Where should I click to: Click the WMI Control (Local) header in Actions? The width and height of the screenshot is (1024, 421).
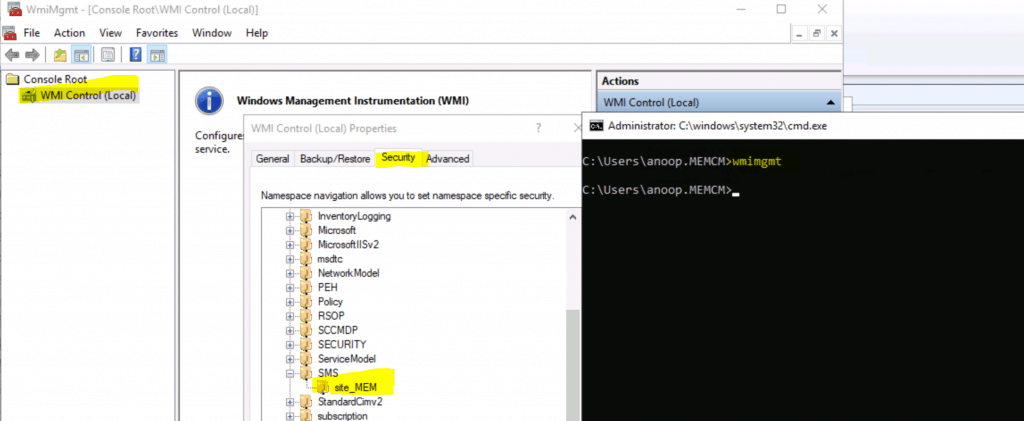(718, 102)
